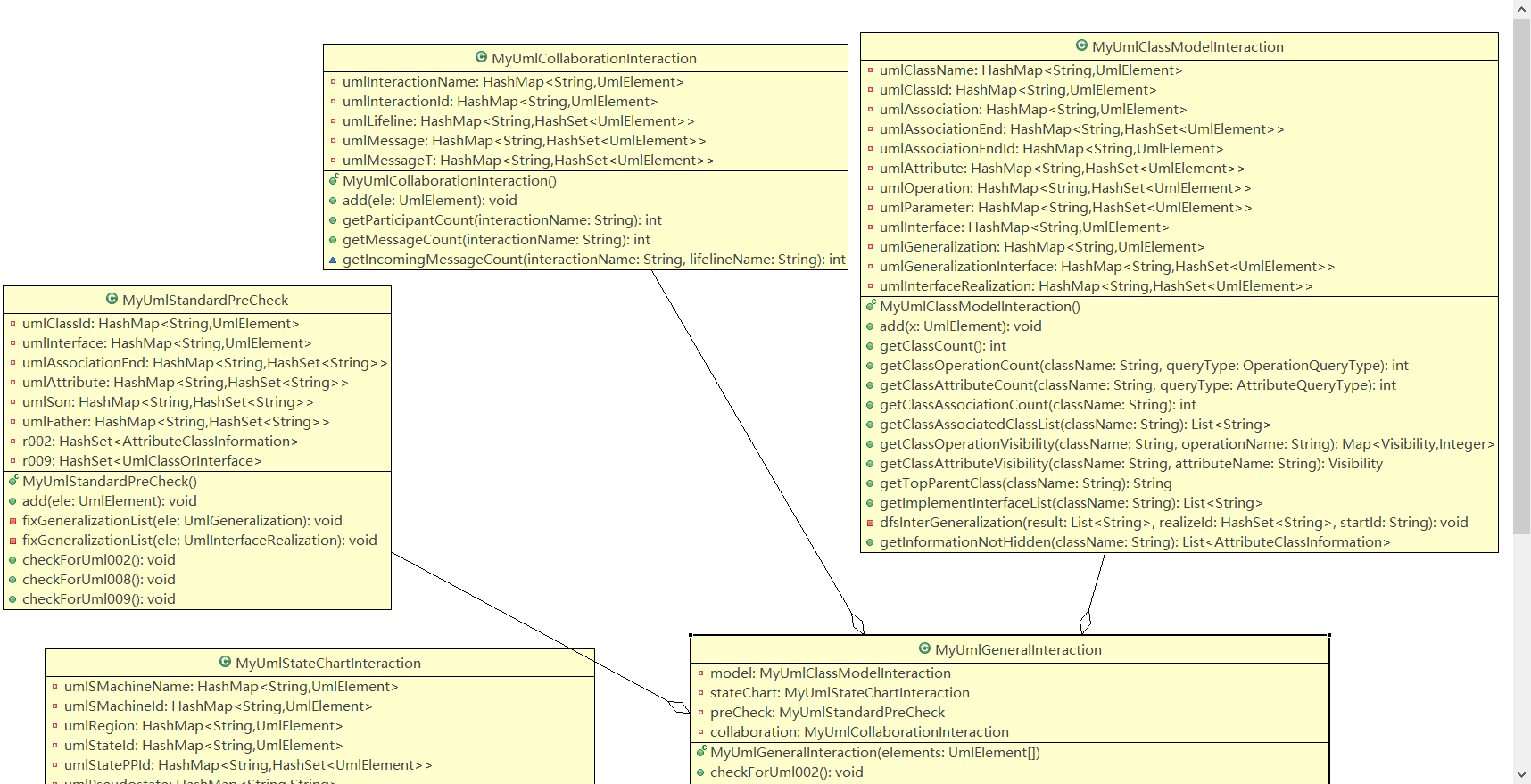Select the MyUmlStandardPreCheck class title
This screenshot has height=784, width=1531.
[205, 300]
